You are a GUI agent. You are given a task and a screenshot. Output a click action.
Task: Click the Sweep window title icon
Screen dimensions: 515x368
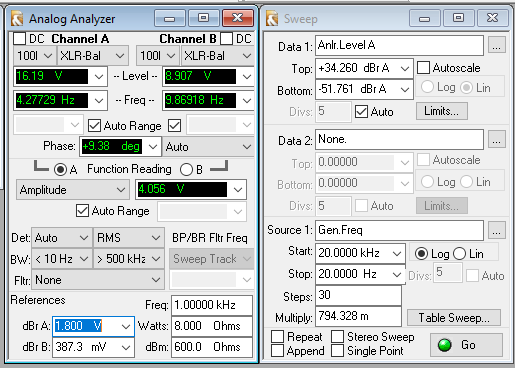pos(272,19)
